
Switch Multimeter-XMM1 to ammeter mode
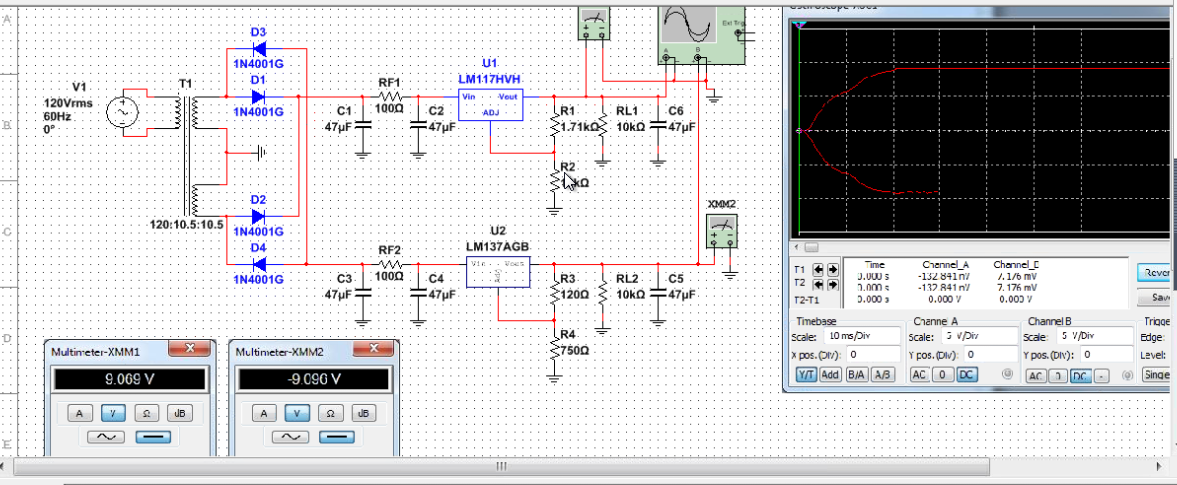(79, 413)
